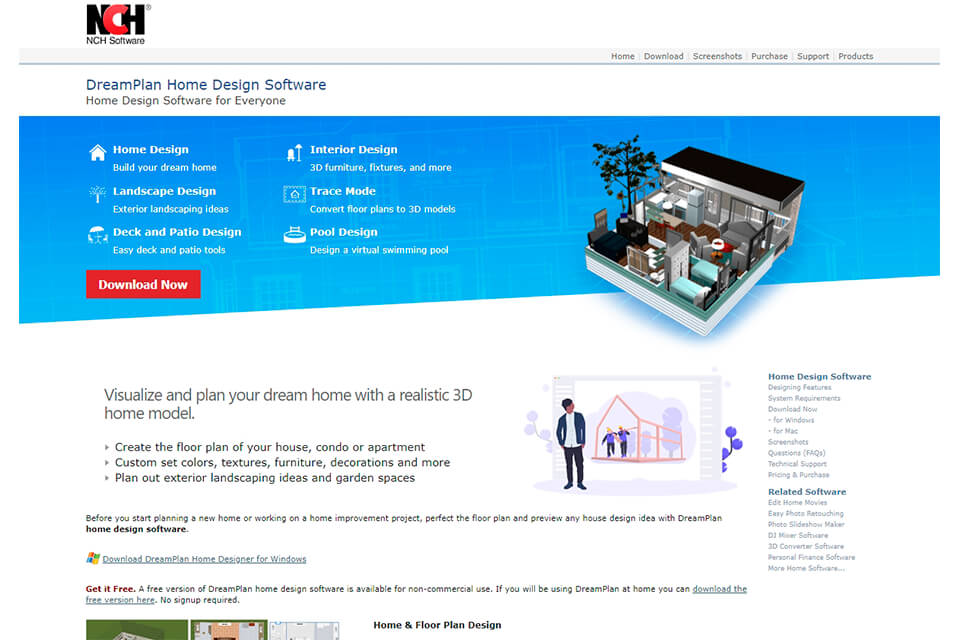
Task: Select the Pool Design icon
Action: (x=295, y=233)
